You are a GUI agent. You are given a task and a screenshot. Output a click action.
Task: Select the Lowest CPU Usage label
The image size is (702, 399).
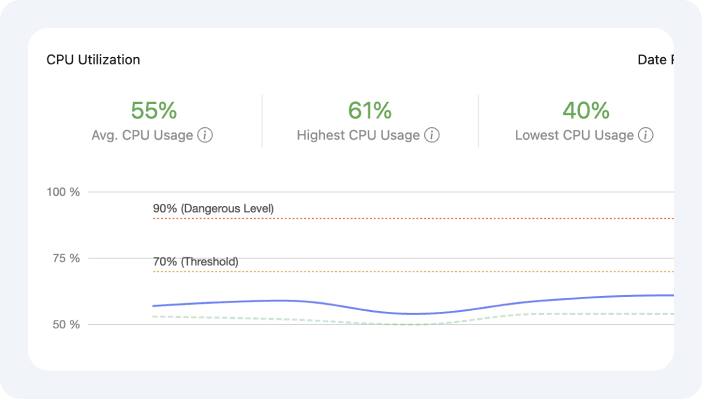tap(574, 135)
